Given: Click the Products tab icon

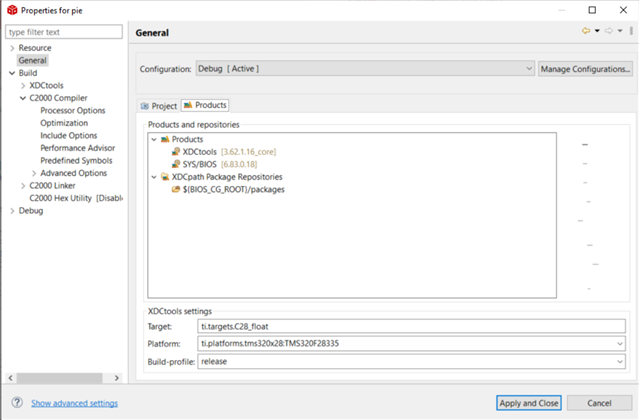Looking at the screenshot, I should pos(188,105).
